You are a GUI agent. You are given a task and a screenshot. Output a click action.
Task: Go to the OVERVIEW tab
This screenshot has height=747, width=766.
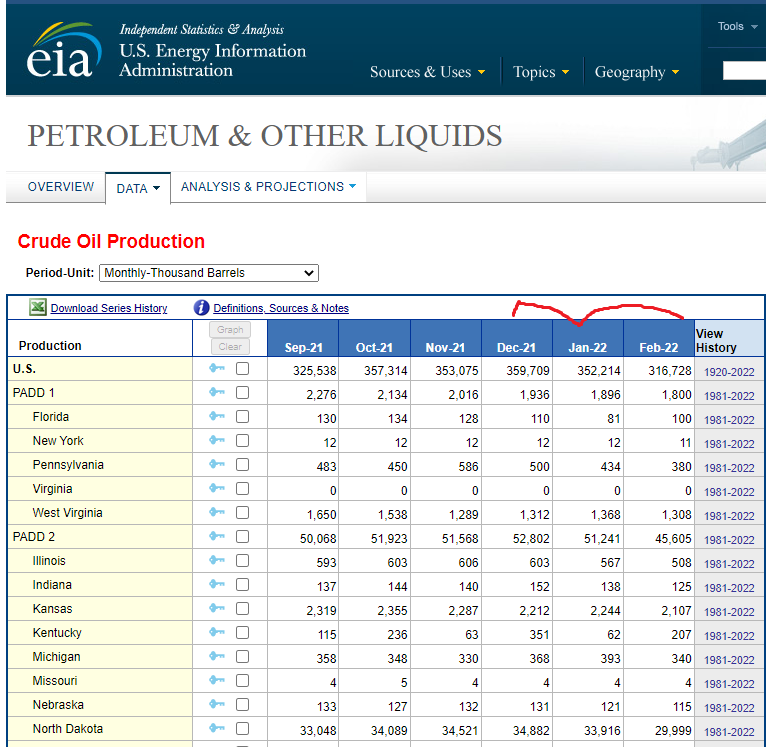pyautogui.click(x=61, y=187)
